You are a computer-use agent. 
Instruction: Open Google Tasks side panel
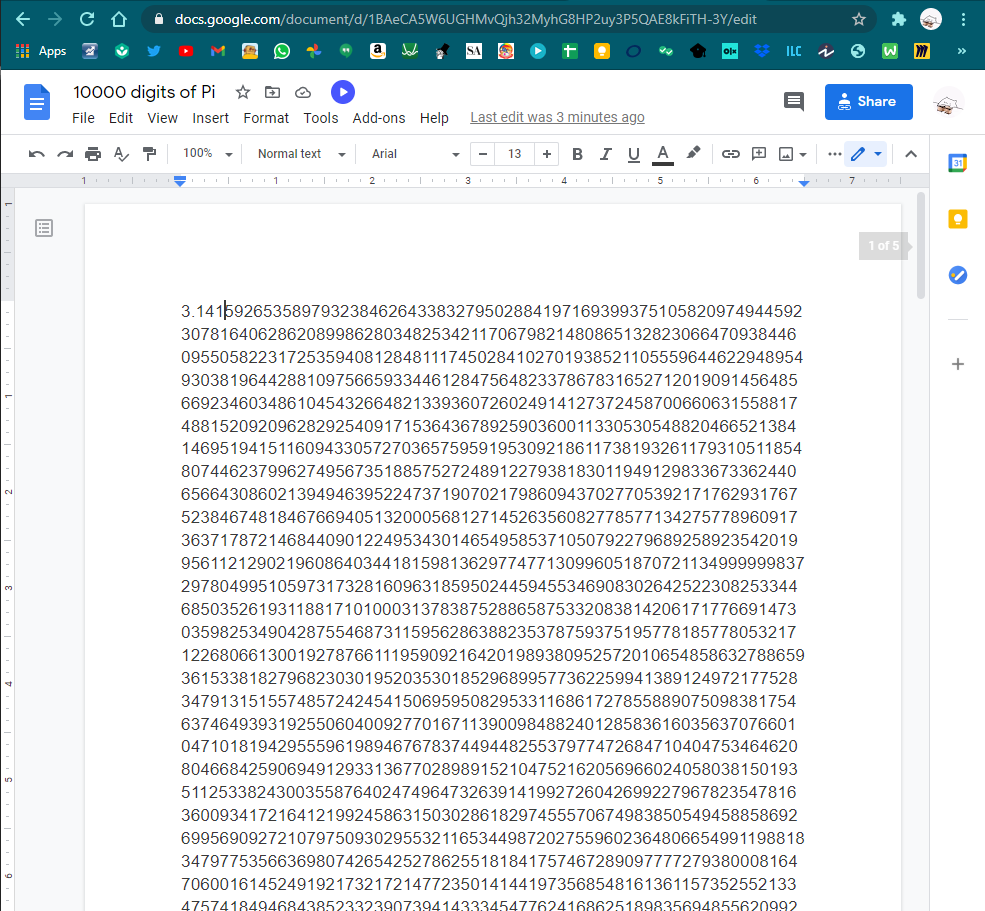pos(957,275)
